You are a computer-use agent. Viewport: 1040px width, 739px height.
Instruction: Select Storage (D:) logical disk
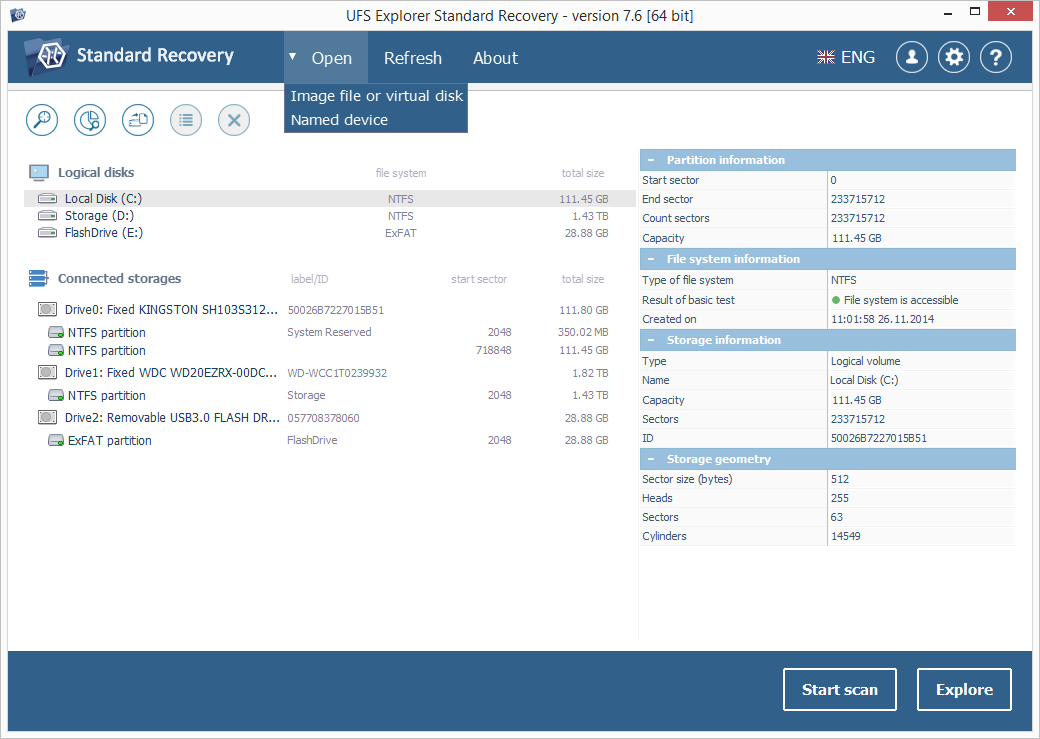coord(329,216)
